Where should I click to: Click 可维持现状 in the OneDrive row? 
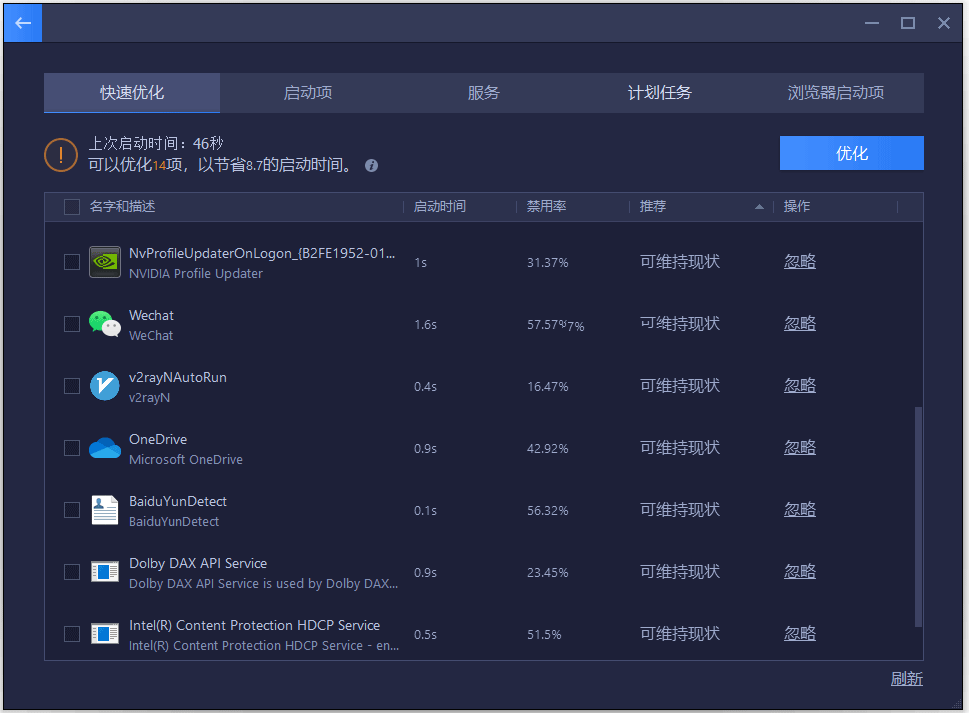680,448
